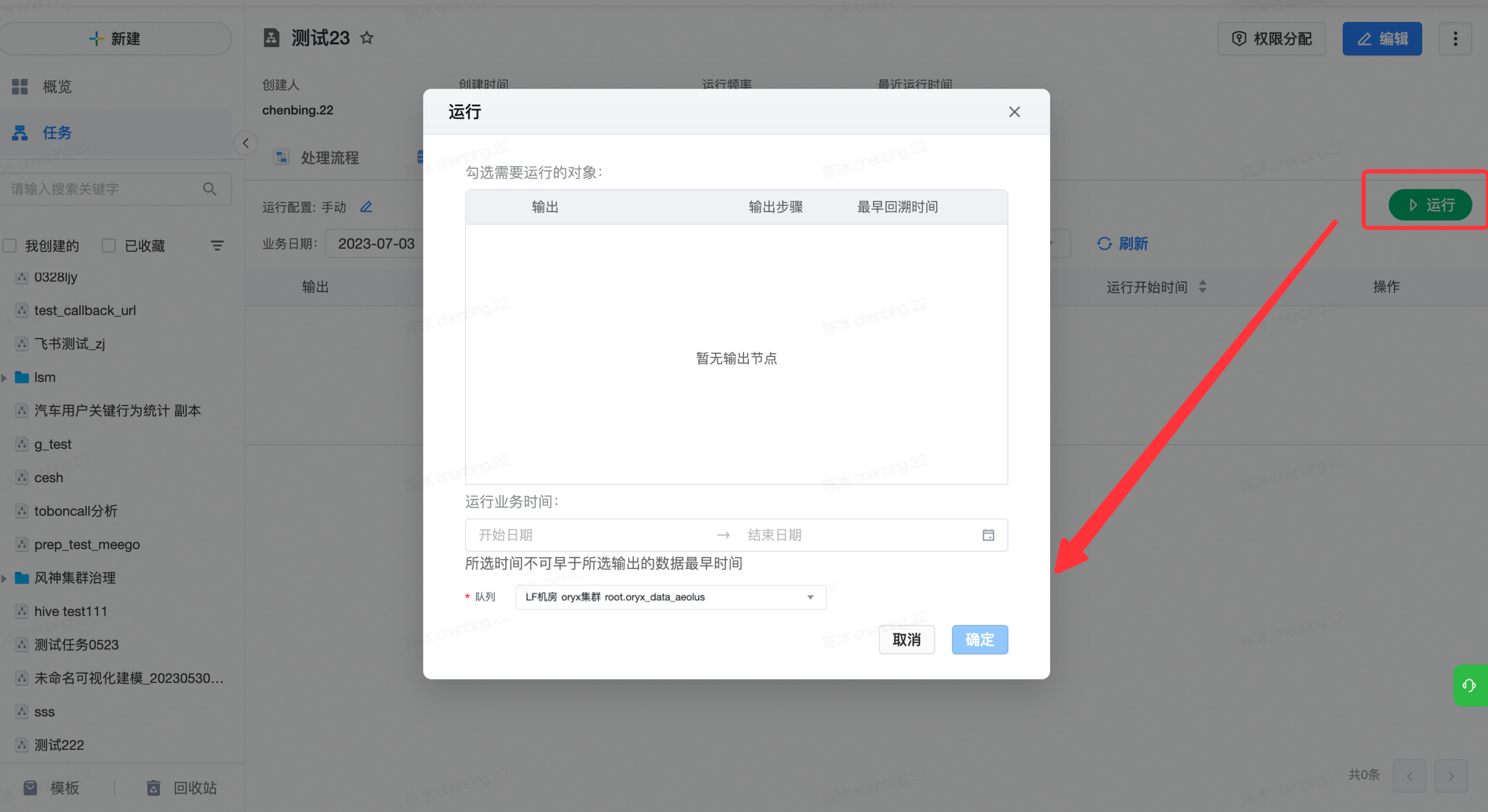This screenshot has height=812, width=1488.
Task: Toggle the 我创建的 checkbox
Action: pos(10,245)
